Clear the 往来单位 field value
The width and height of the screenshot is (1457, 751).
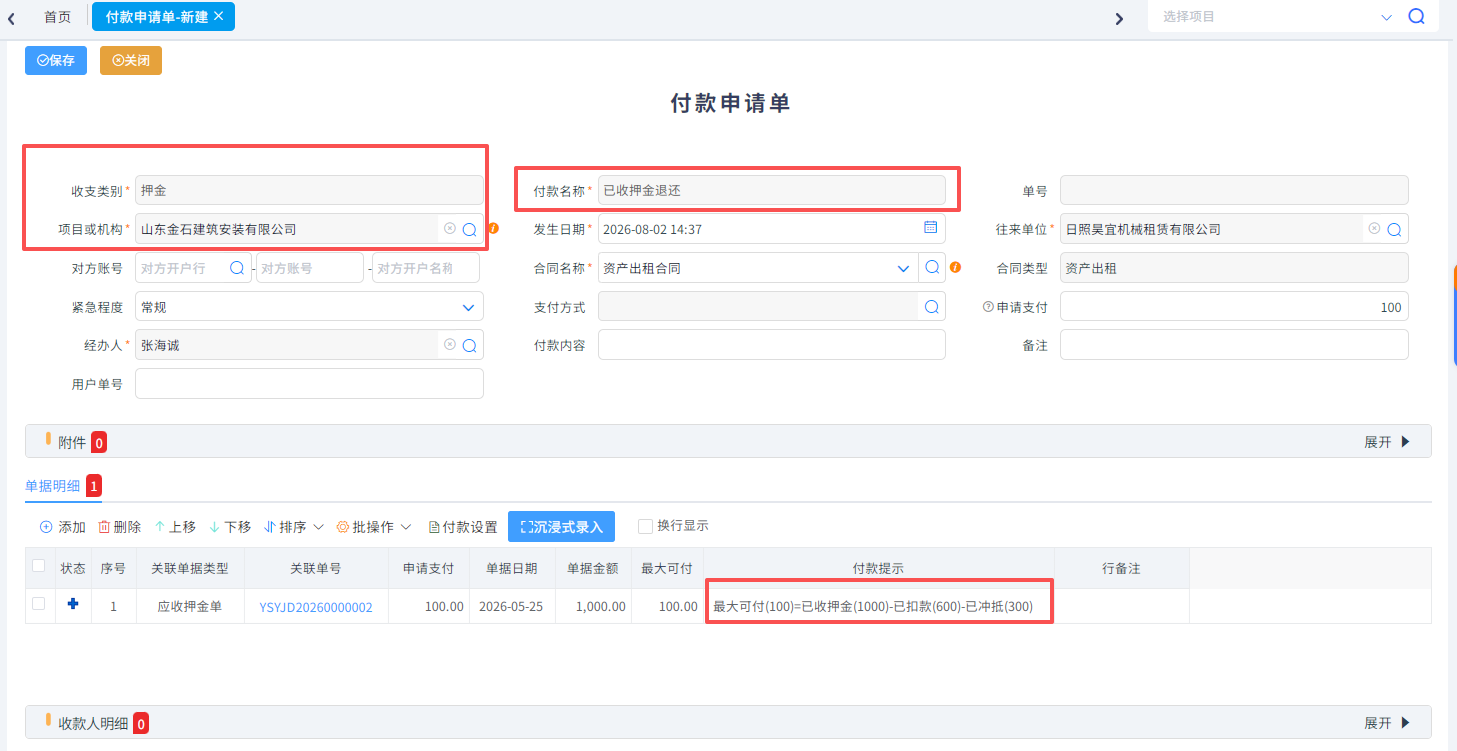(x=1374, y=229)
